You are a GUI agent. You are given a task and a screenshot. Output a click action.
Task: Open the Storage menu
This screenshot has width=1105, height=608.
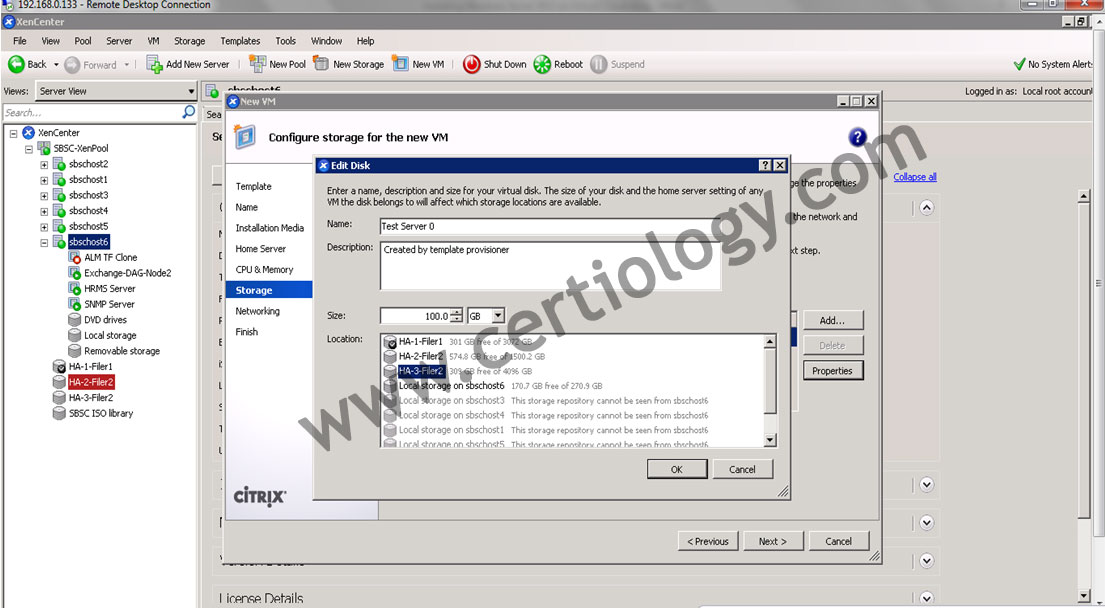pyautogui.click(x=190, y=41)
